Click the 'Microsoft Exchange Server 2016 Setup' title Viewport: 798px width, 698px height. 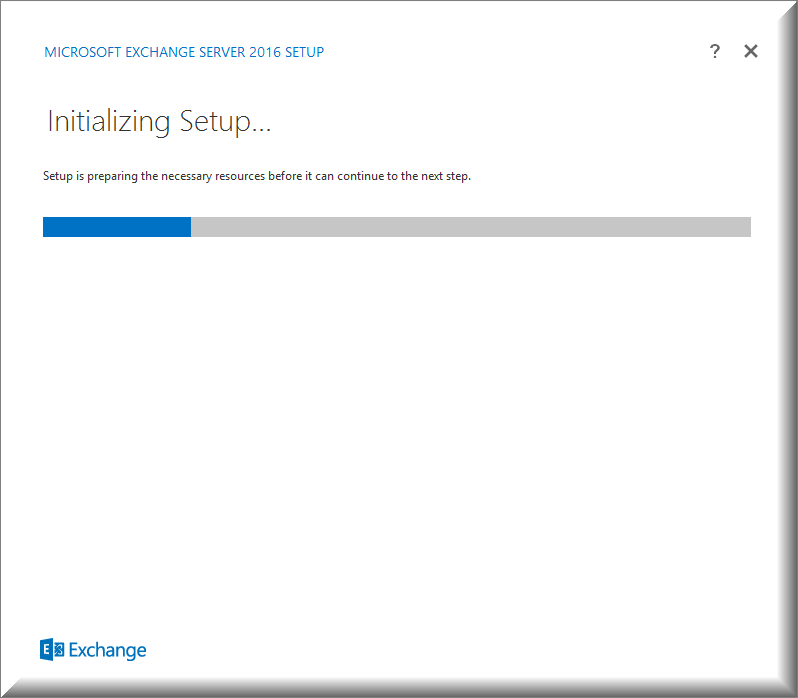(x=184, y=52)
